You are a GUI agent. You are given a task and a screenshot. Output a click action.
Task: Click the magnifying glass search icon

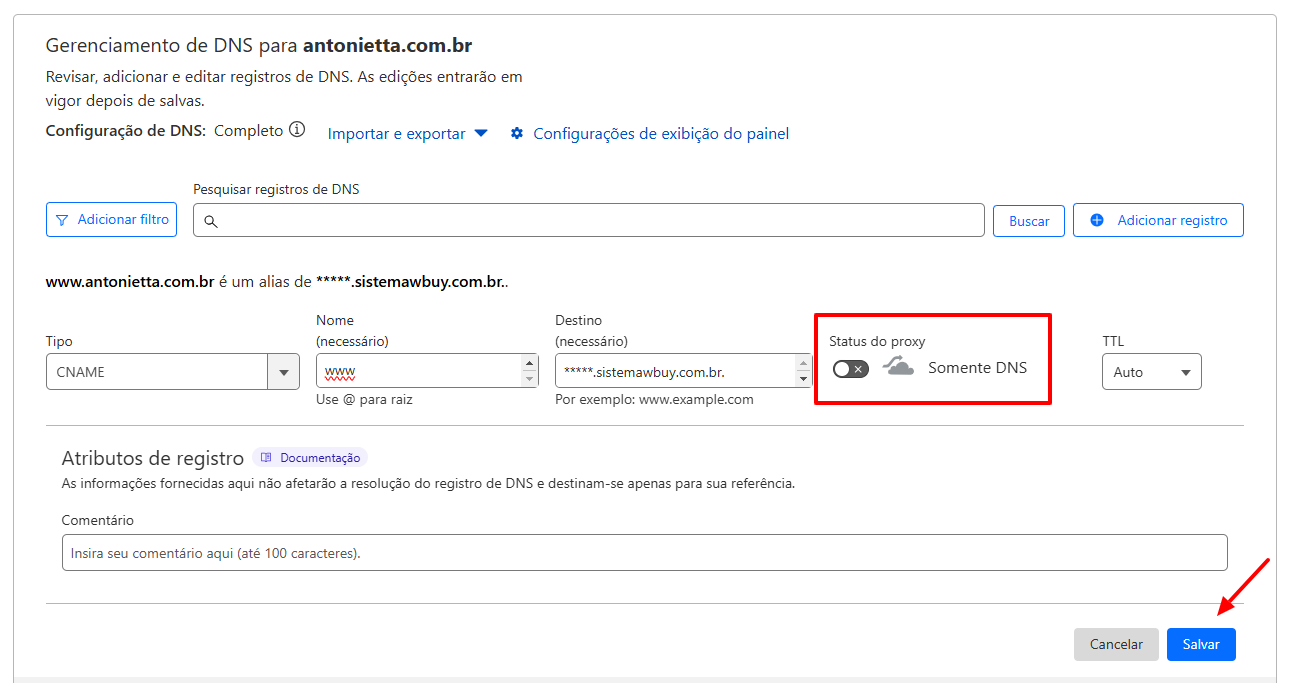pos(211,221)
